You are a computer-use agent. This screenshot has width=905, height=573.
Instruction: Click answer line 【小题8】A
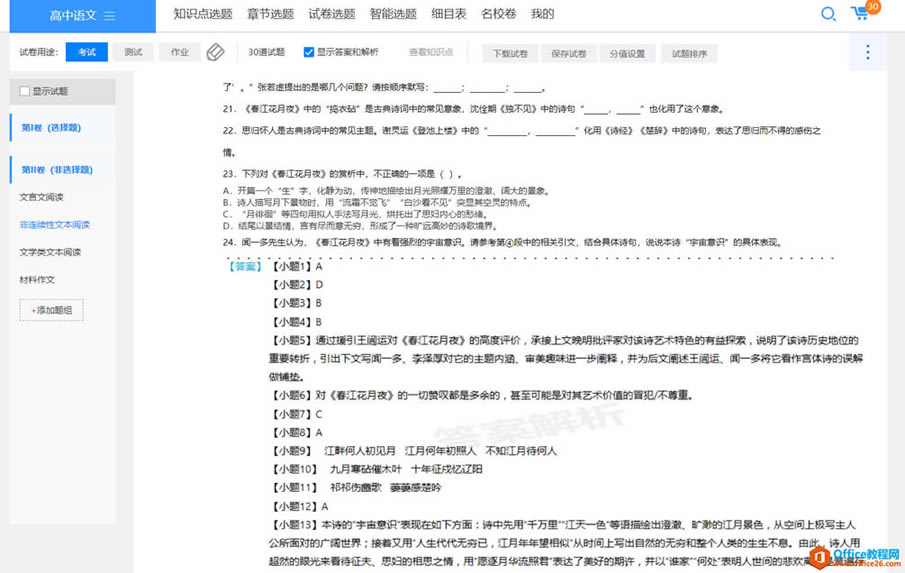pos(296,432)
